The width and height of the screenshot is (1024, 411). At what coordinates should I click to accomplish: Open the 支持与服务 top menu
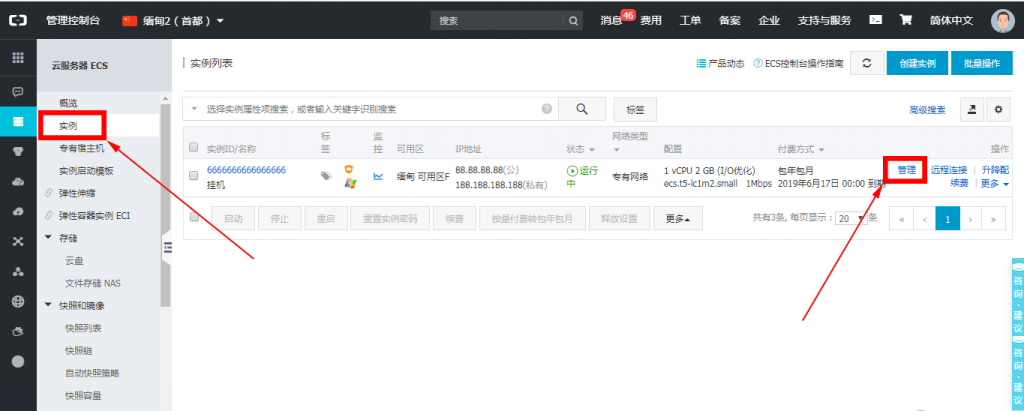[824, 20]
